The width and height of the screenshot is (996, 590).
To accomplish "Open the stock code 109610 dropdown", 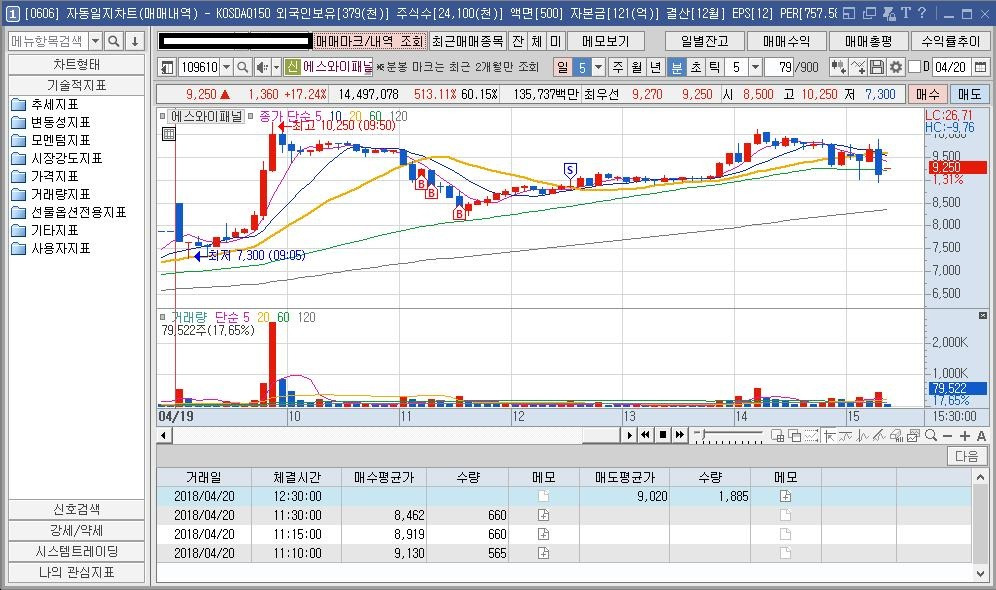I will pos(226,67).
